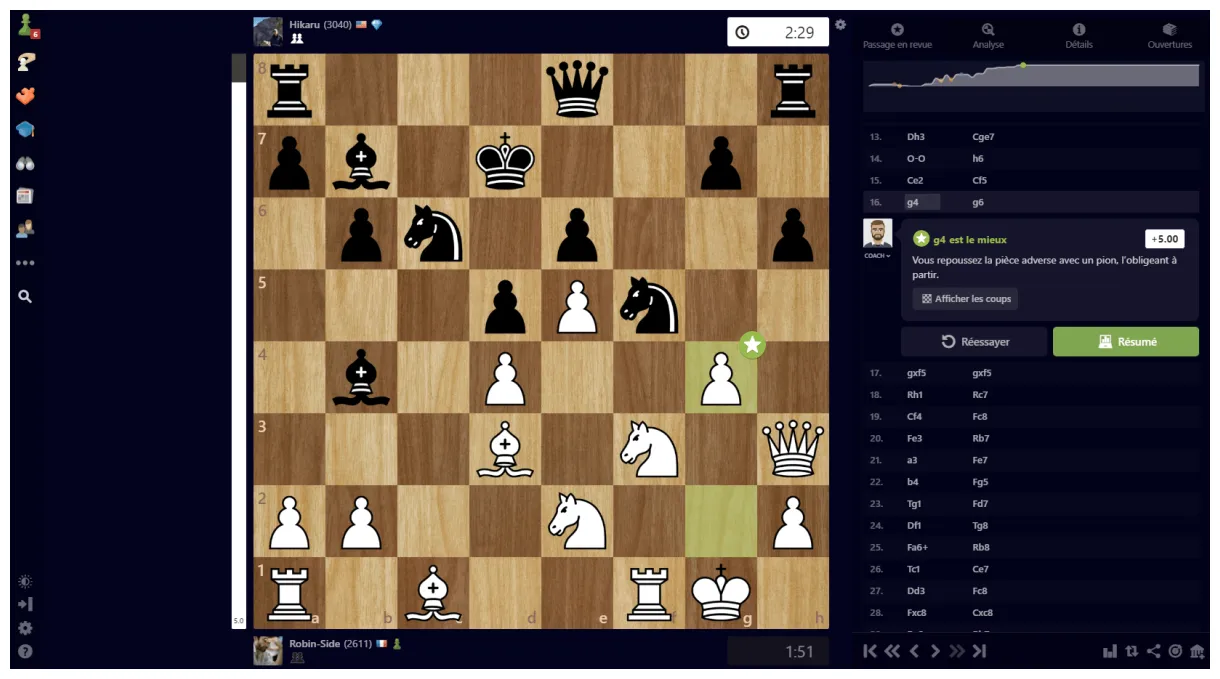This screenshot has height=679, width=1220.
Task: Click the Réessayer button
Action: pyautogui.click(x=972, y=341)
